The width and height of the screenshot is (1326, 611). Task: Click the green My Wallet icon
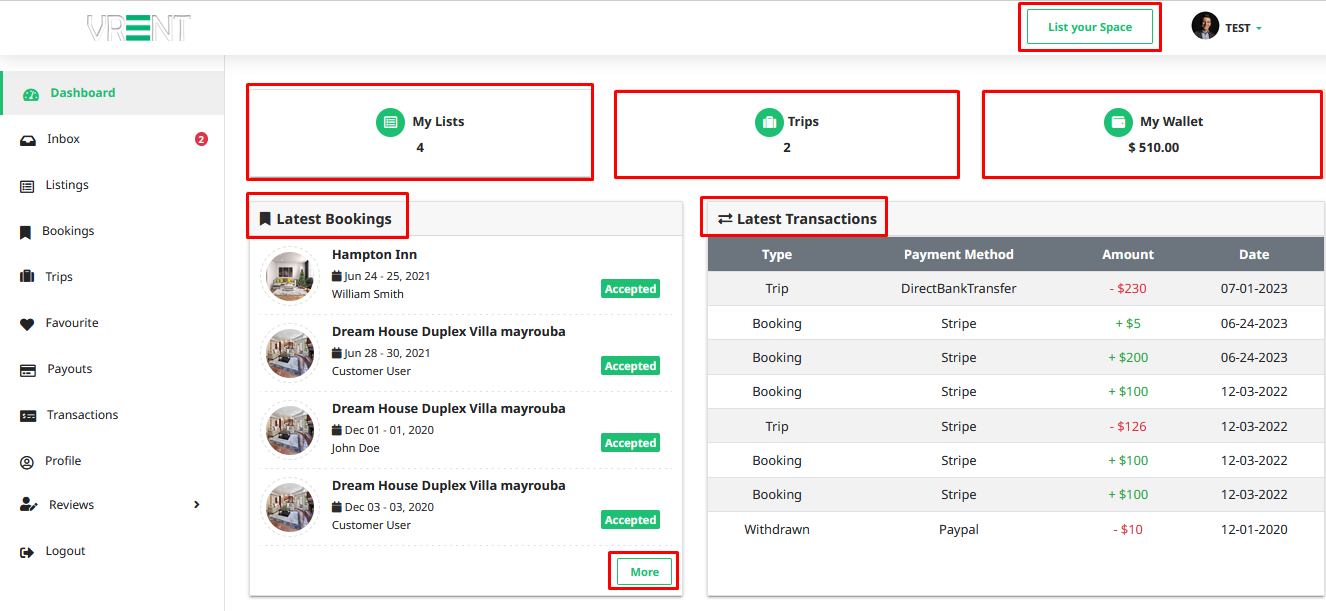(1118, 122)
